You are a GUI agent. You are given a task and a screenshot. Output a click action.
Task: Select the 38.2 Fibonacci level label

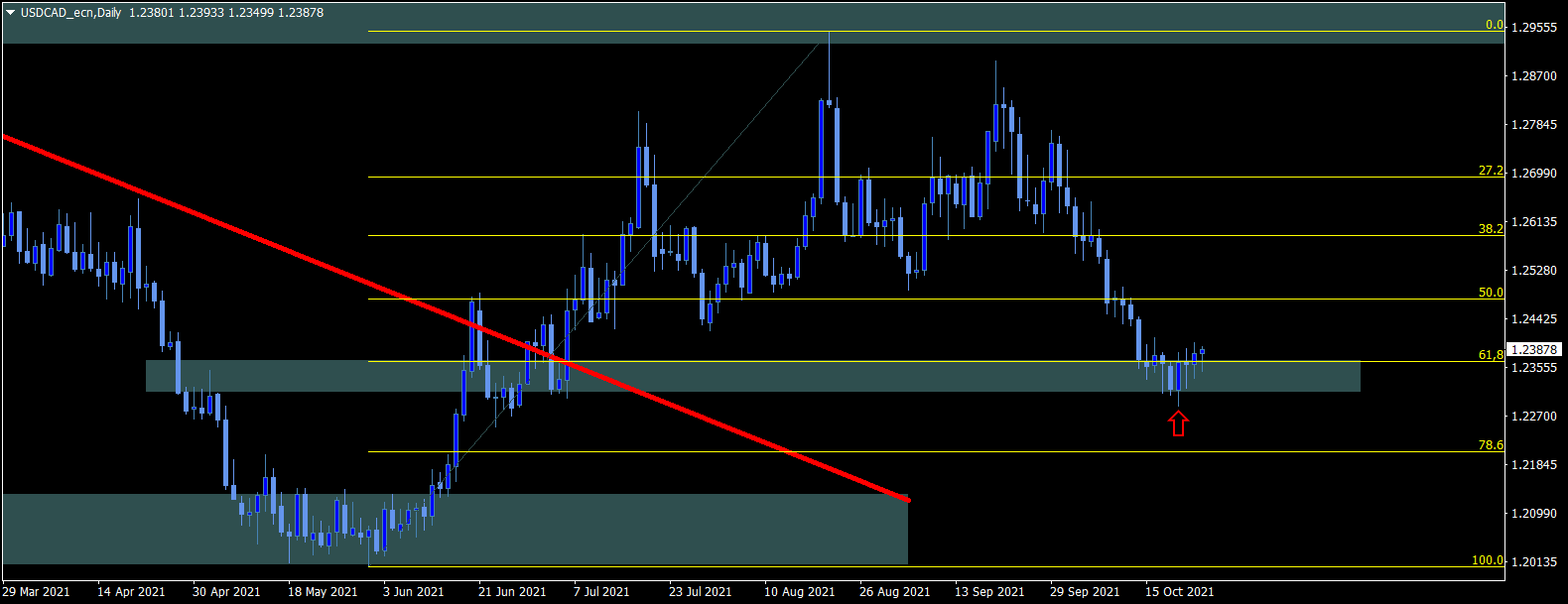pyautogui.click(x=1491, y=228)
